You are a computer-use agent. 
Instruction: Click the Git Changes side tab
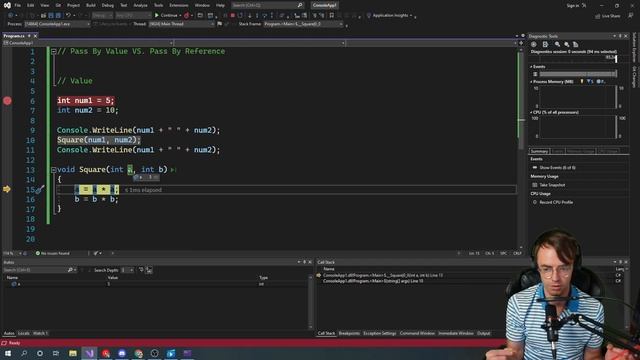click(x=634, y=76)
